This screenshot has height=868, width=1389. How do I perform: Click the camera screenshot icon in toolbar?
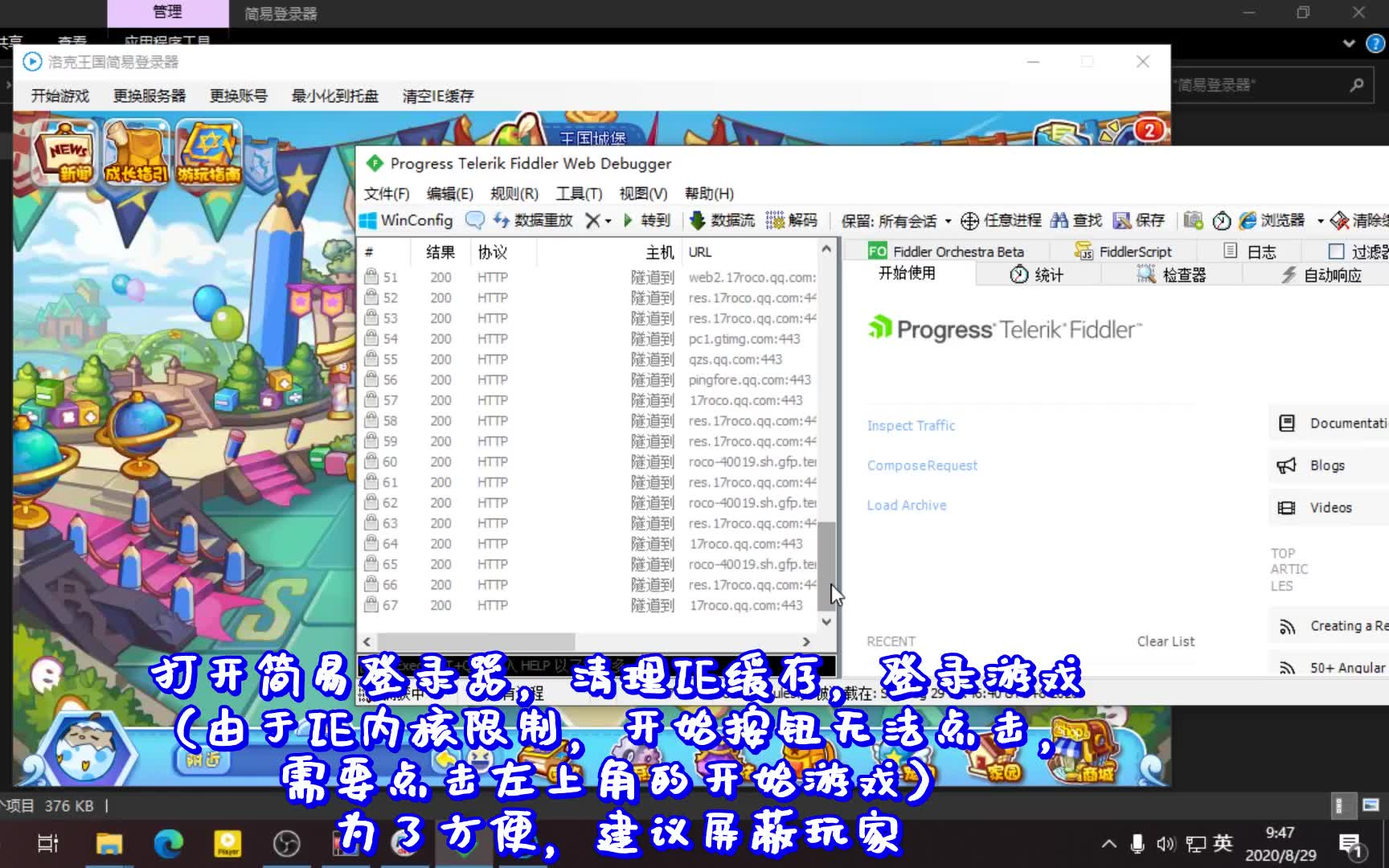[x=1193, y=220]
